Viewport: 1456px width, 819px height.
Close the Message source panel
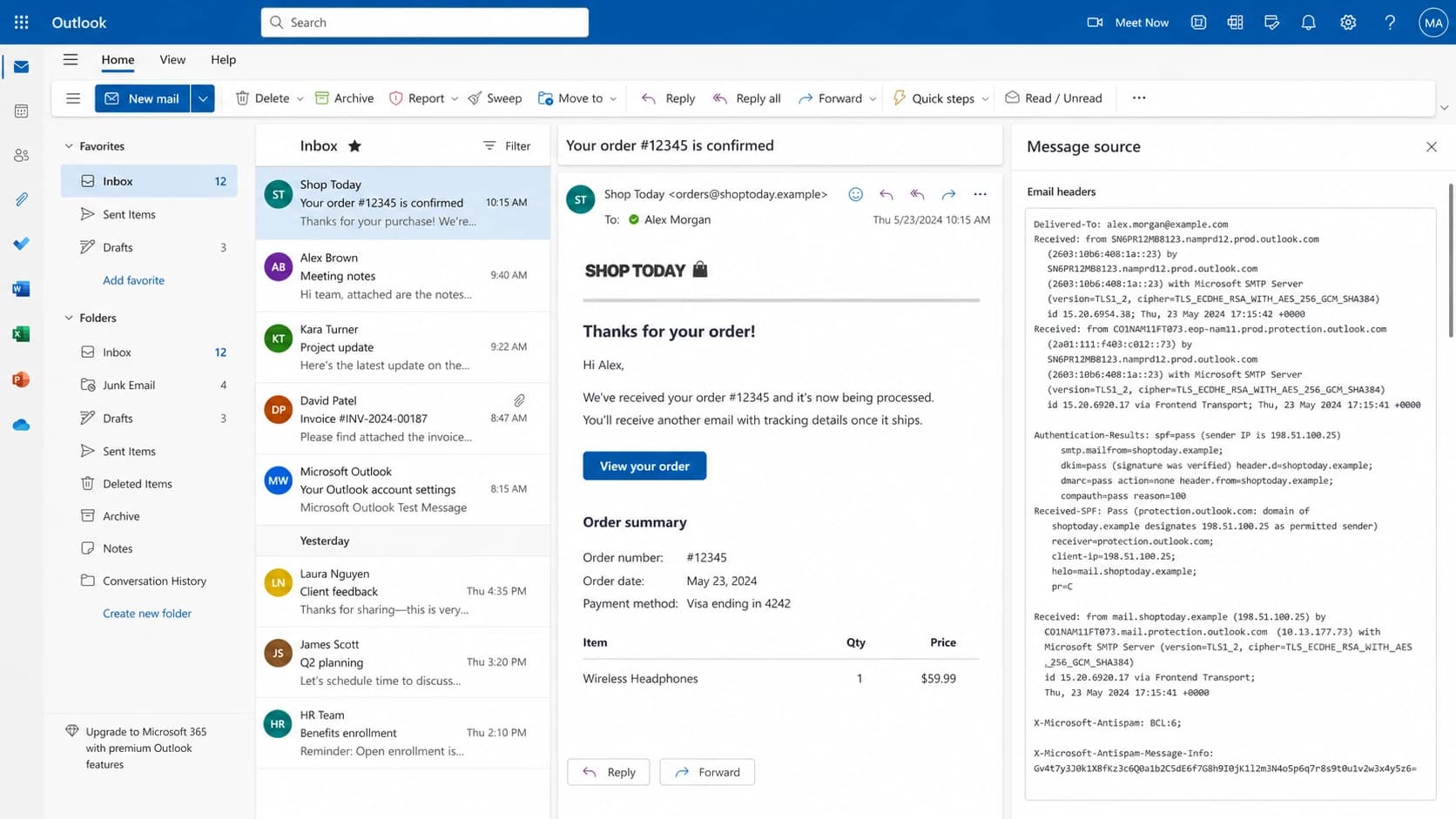pyautogui.click(x=1432, y=147)
